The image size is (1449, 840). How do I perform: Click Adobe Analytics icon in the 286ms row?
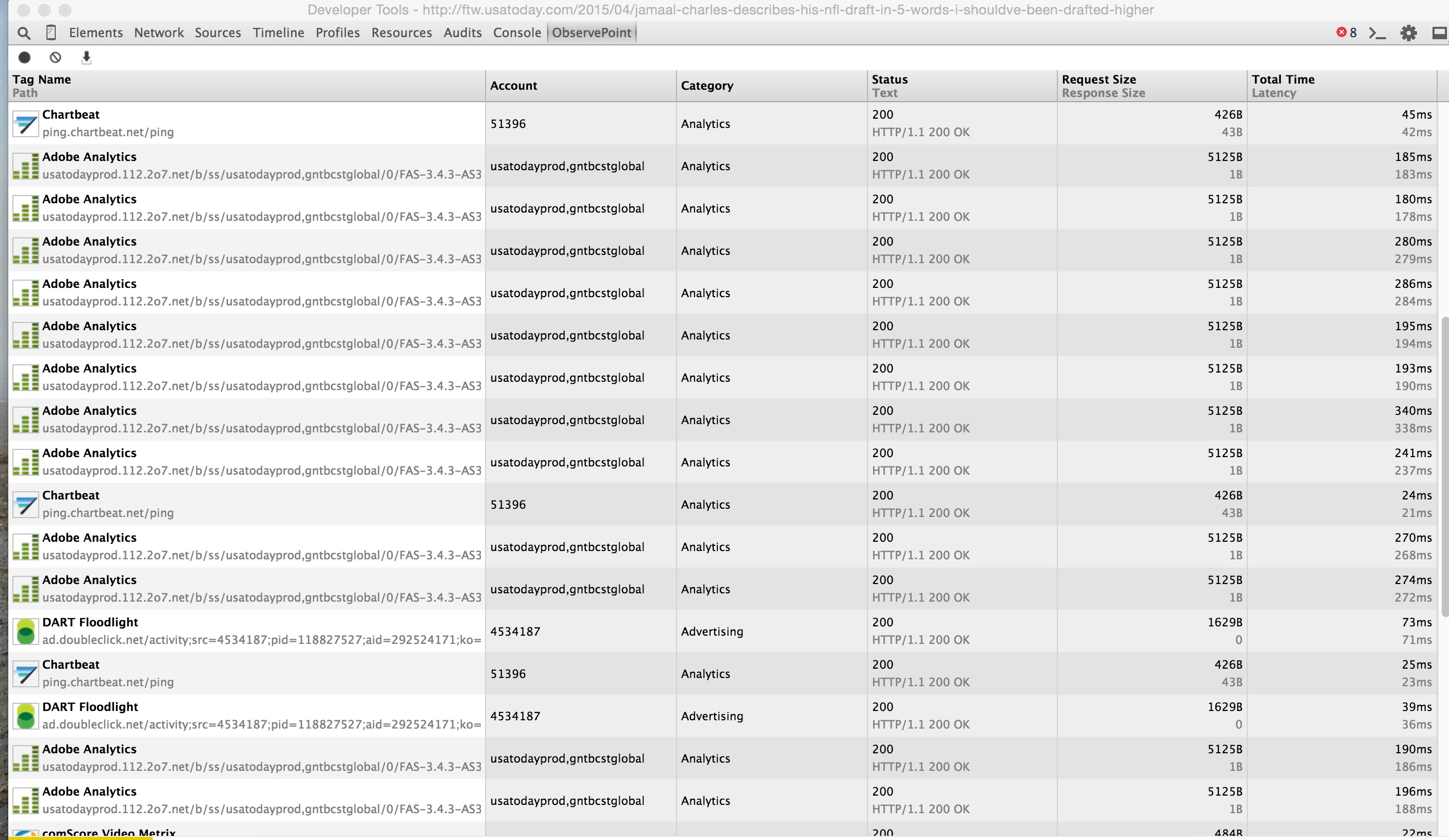click(26, 293)
